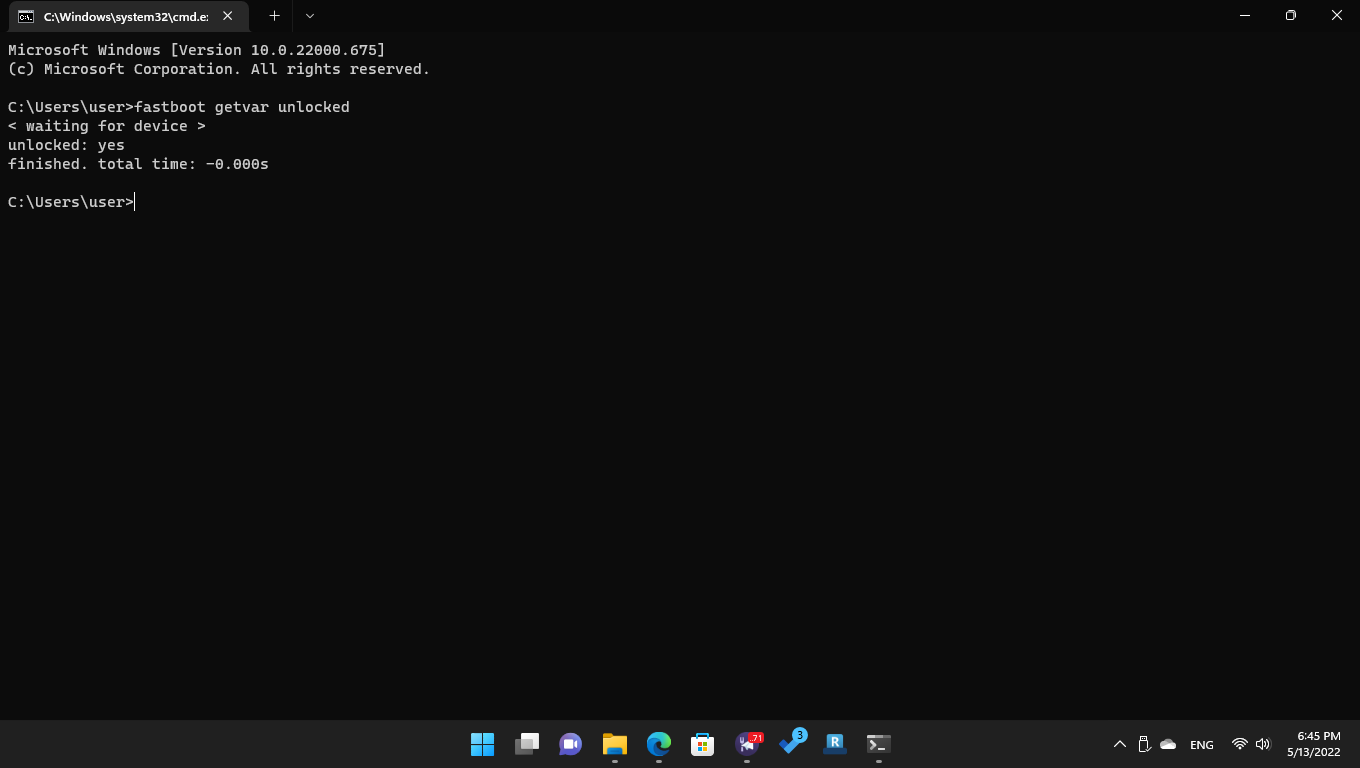Expand the terminal profile dropdown chevron
1360x768 pixels.
point(309,16)
